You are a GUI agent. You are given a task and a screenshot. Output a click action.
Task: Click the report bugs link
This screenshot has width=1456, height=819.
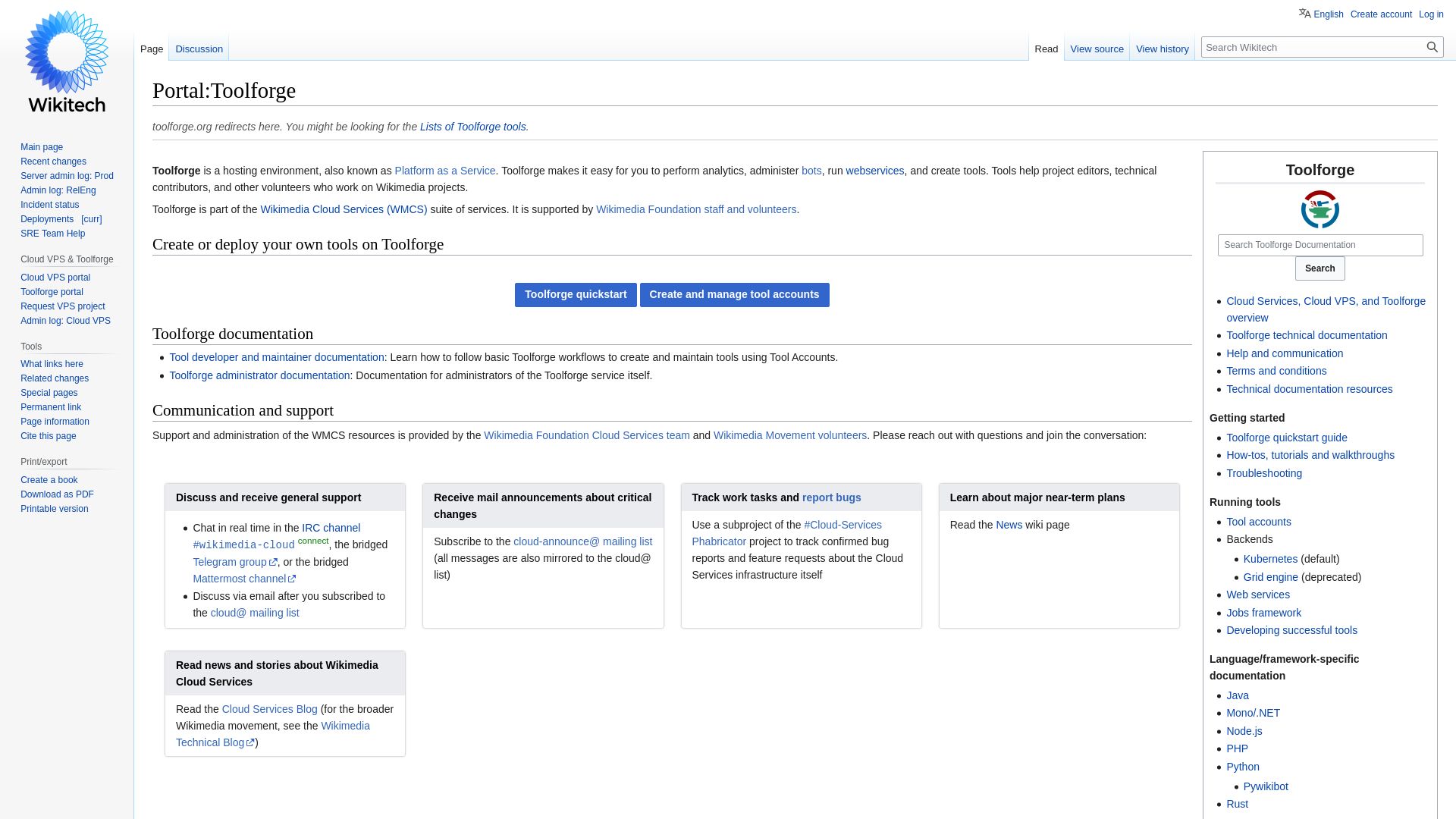(831, 497)
